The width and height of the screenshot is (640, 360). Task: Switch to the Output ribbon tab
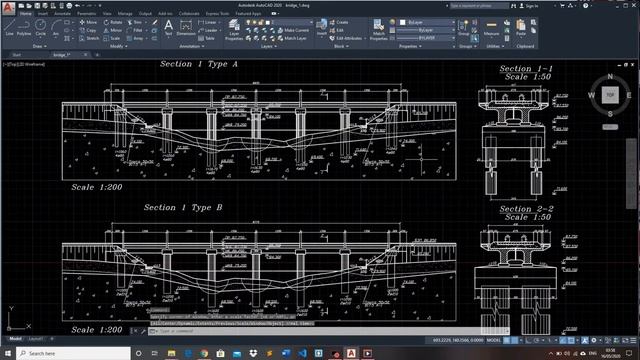pyautogui.click(x=145, y=13)
